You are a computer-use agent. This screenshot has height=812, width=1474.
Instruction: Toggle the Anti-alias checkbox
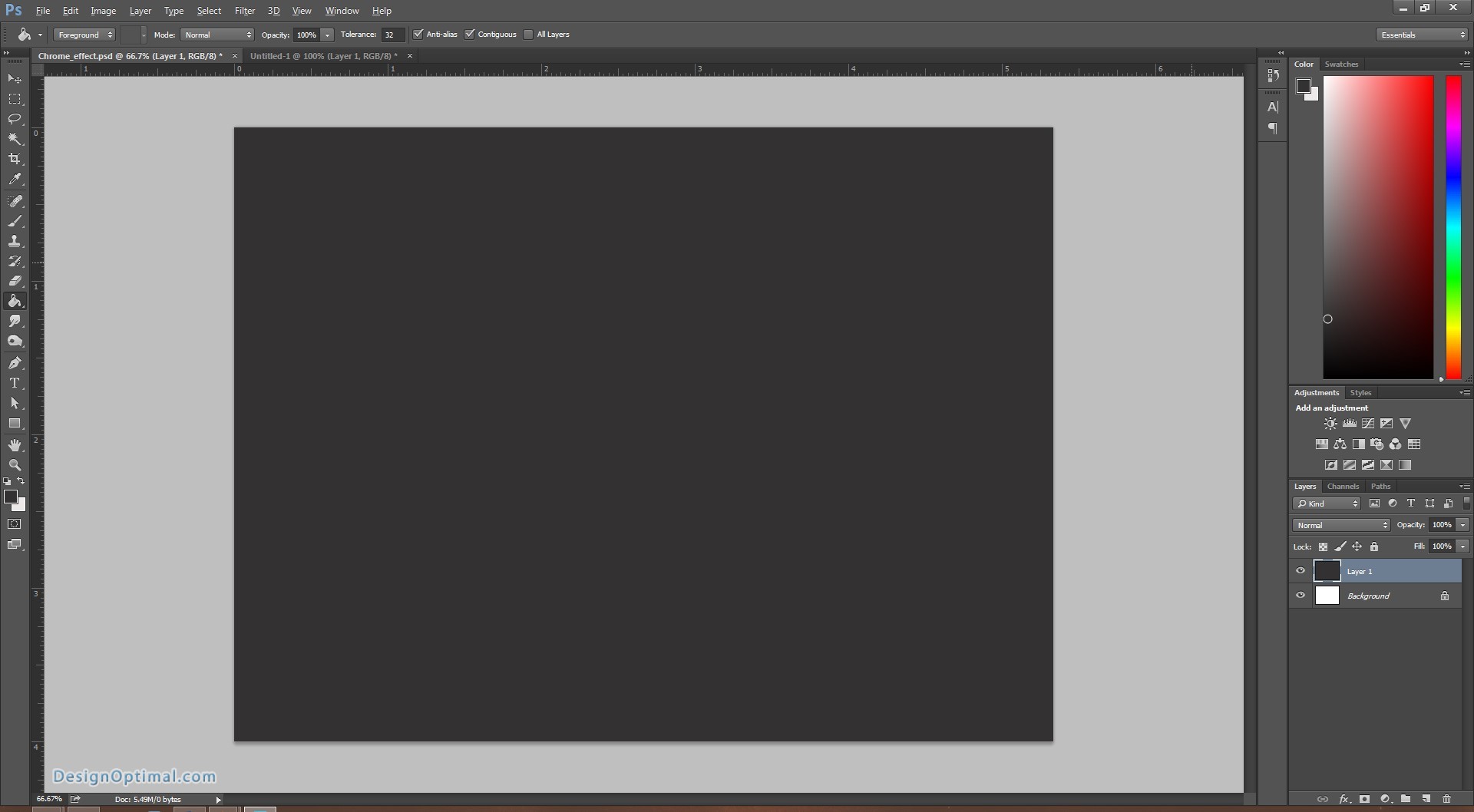tap(418, 35)
